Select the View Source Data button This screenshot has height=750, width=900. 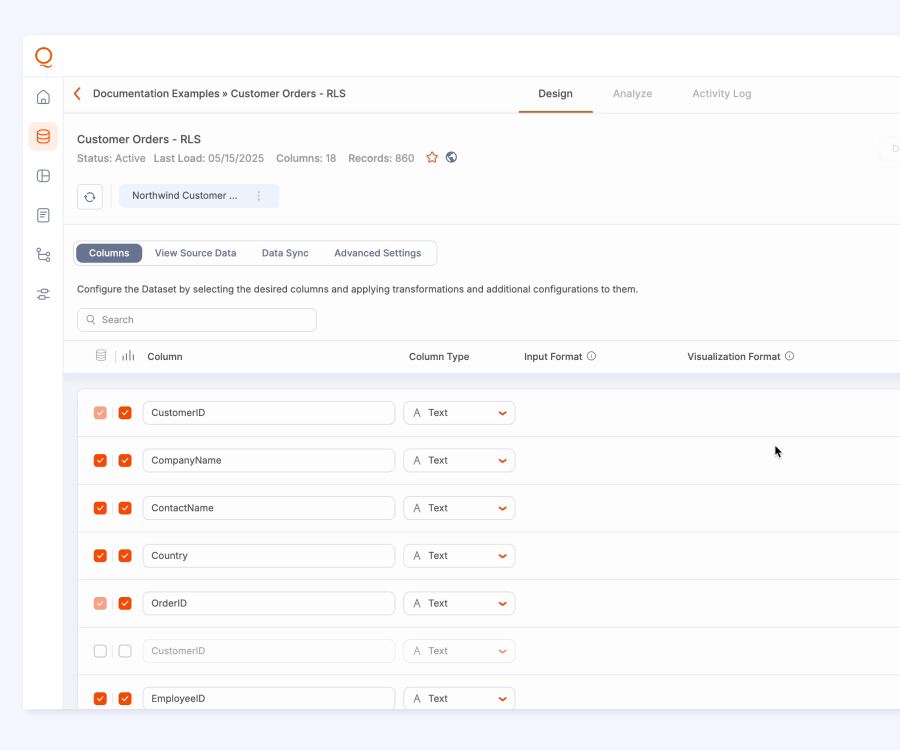tap(195, 253)
